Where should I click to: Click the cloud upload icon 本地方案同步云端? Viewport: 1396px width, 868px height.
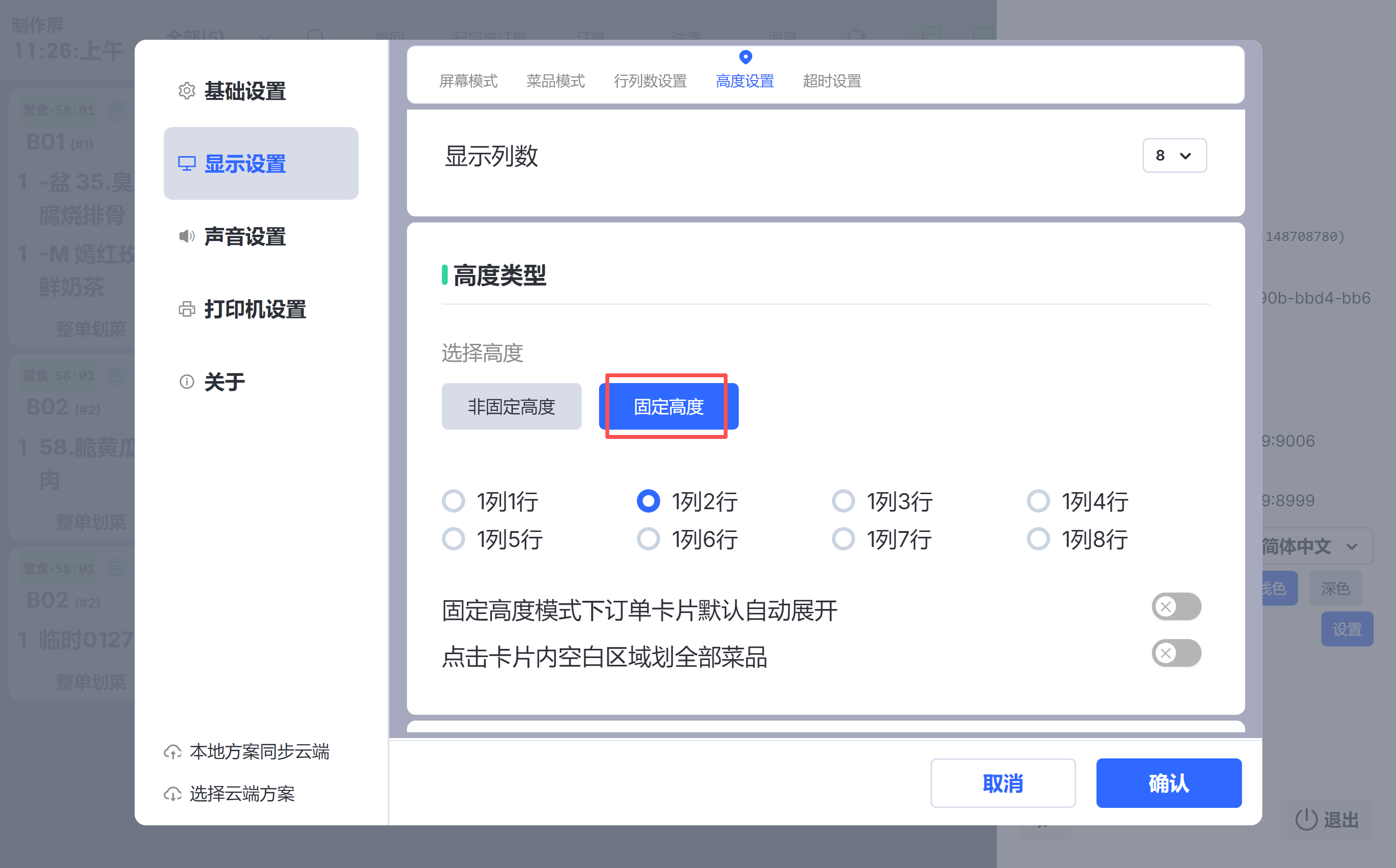pos(172,752)
